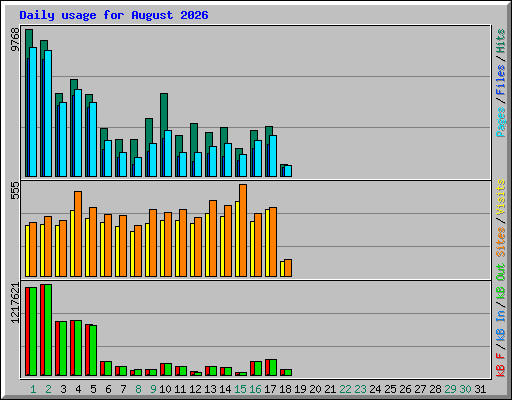Click the green kB bar for day 1

click(33, 332)
